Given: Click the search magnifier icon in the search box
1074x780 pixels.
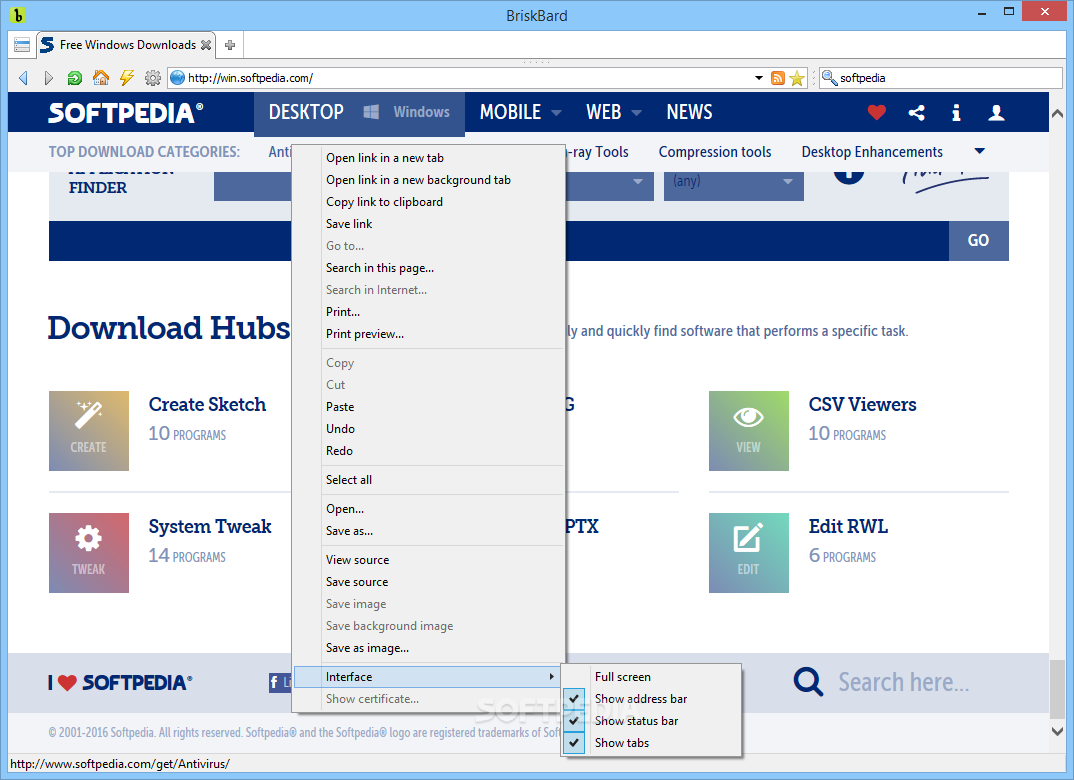Looking at the screenshot, I should [829, 78].
